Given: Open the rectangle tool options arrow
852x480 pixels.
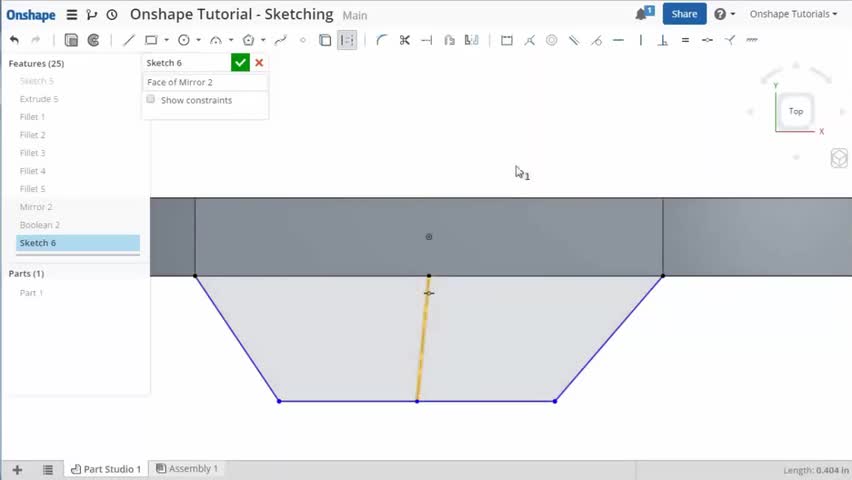Looking at the screenshot, I should [x=166, y=40].
